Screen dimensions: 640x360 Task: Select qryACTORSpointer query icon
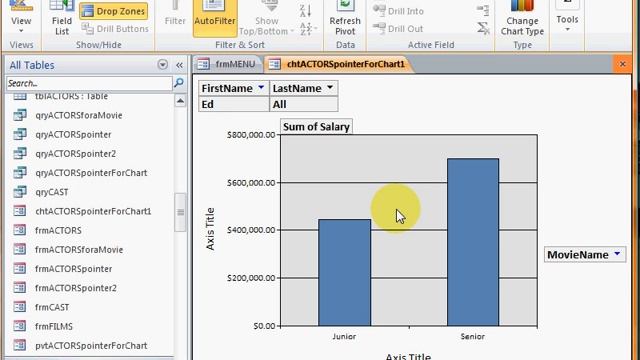coord(20,134)
